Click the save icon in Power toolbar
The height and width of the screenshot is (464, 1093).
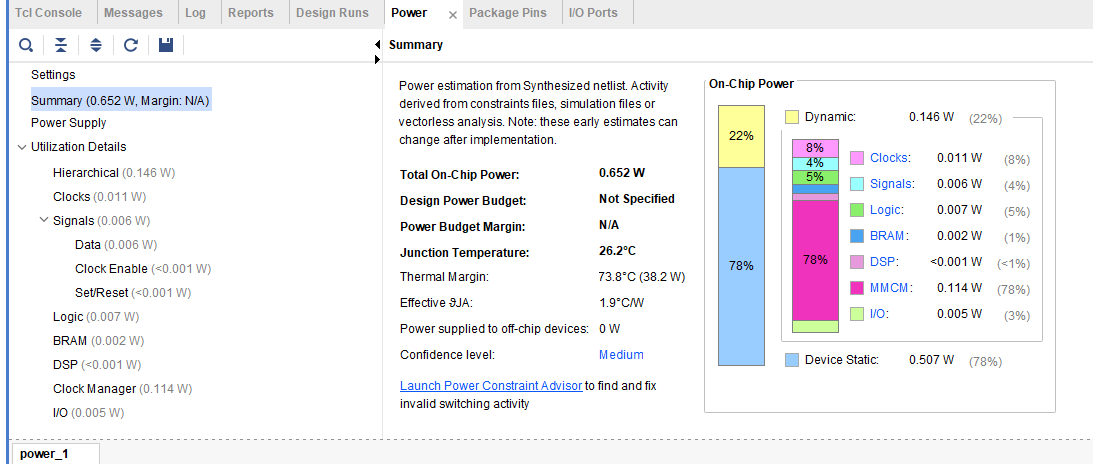166,45
